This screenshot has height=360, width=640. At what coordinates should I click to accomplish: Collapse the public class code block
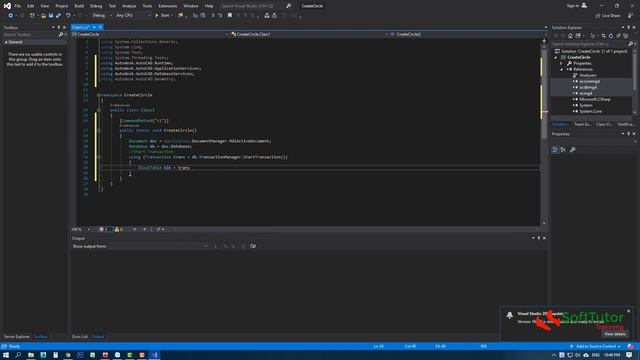click(x=99, y=110)
